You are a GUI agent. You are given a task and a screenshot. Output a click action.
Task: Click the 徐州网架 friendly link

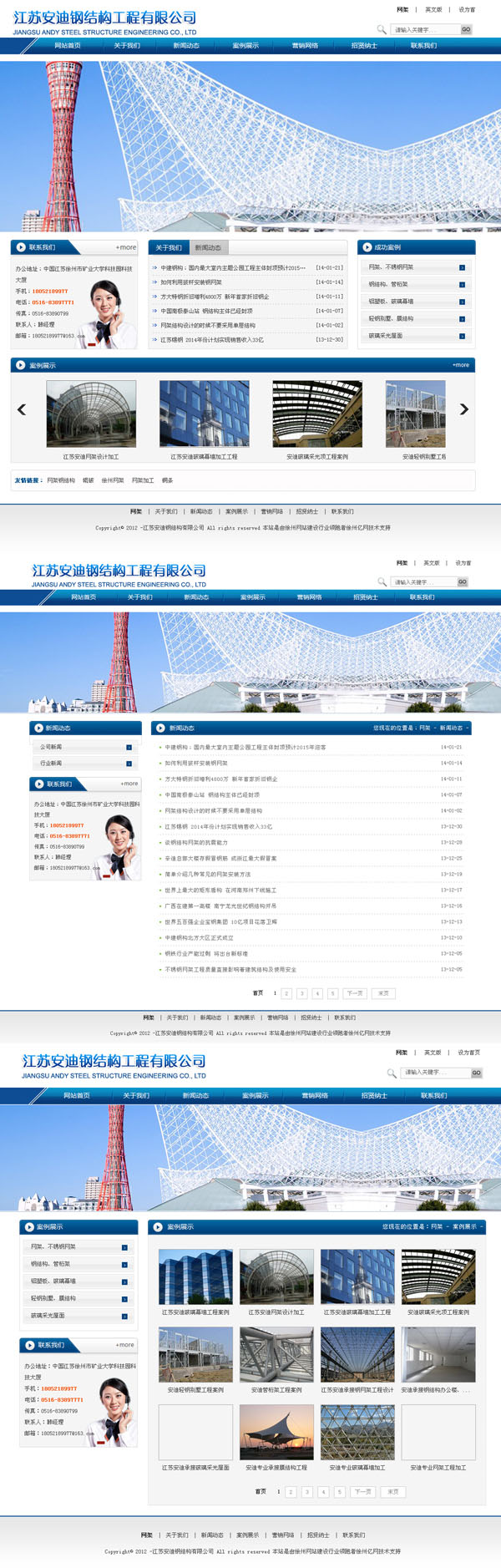tap(113, 480)
